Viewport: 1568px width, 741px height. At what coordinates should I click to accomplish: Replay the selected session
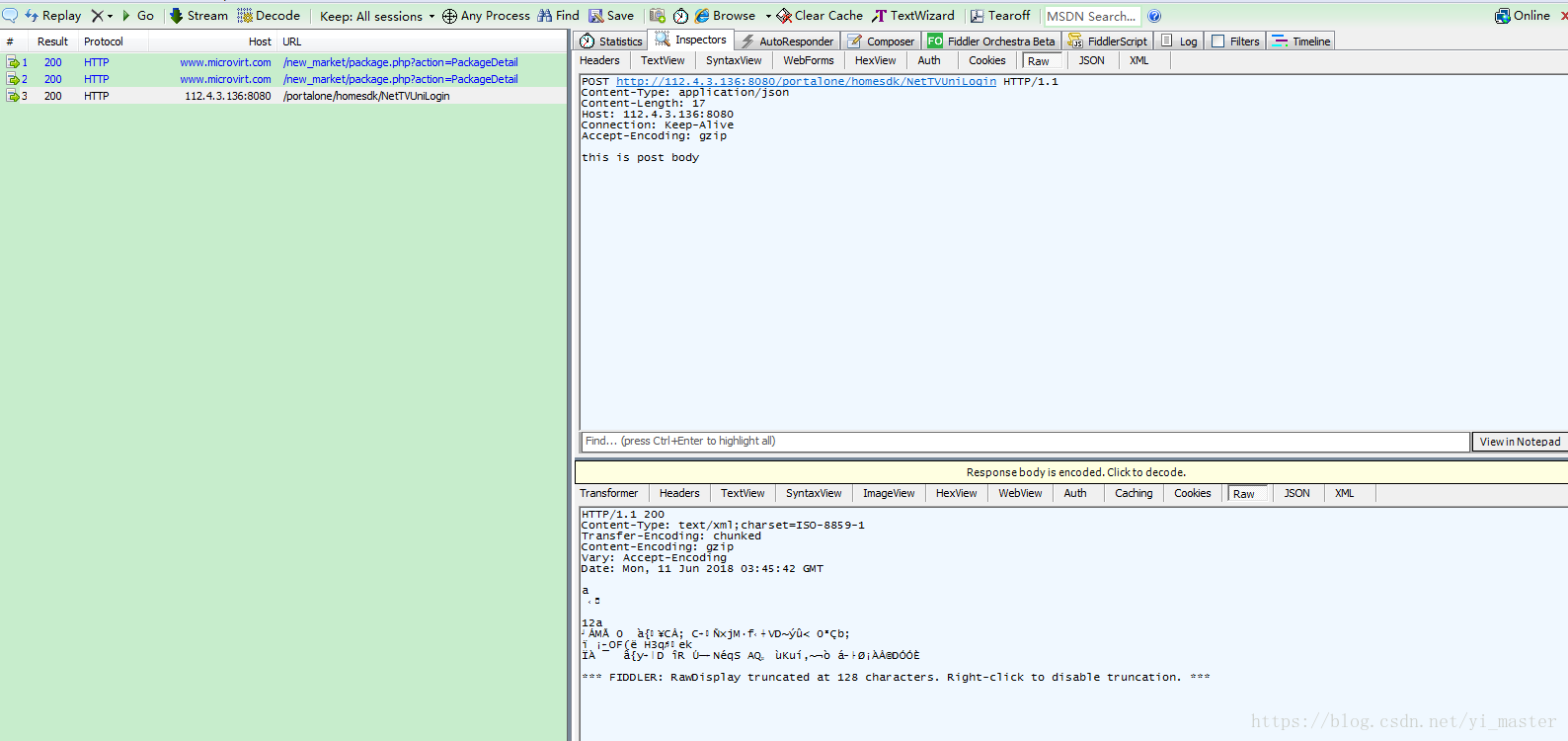tap(52, 16)
